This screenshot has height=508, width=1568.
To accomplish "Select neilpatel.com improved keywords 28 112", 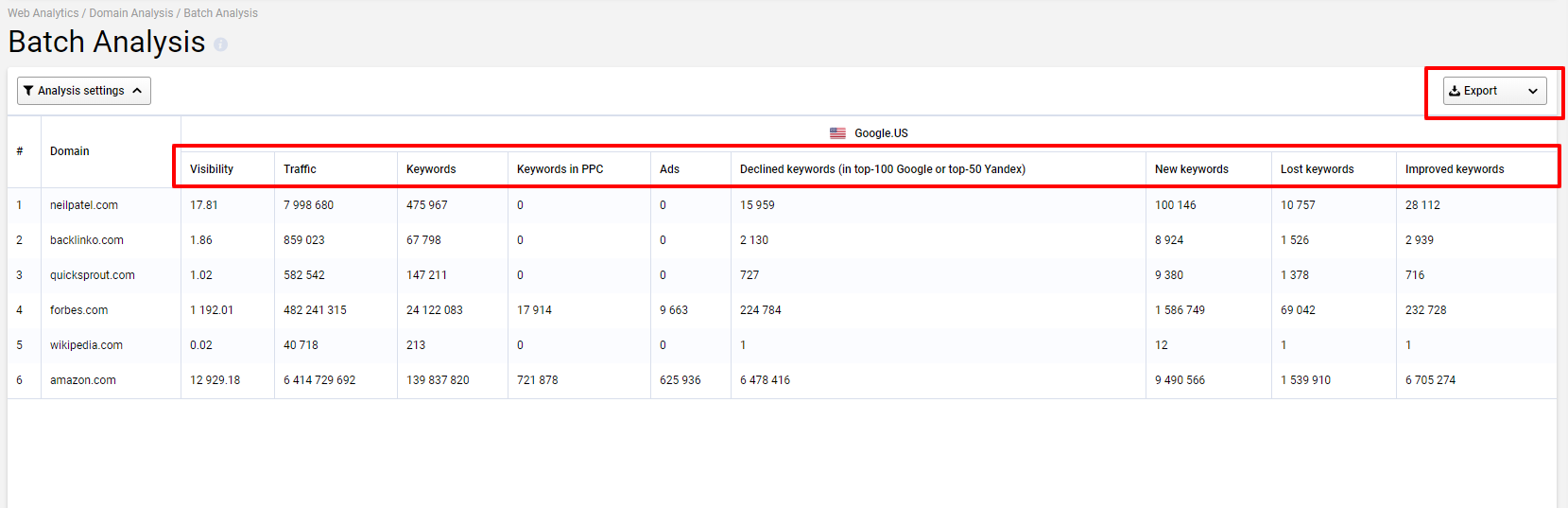I will [1422, 205].
